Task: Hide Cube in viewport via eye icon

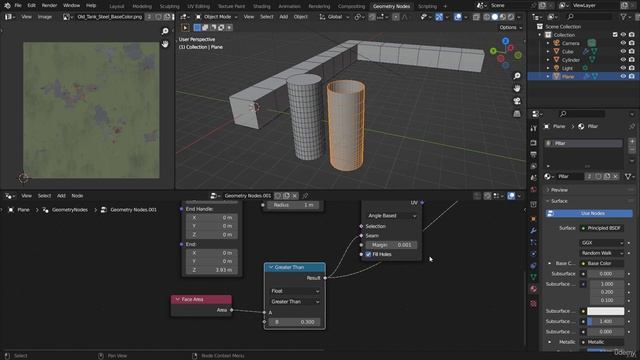Action: pos(623,51)
